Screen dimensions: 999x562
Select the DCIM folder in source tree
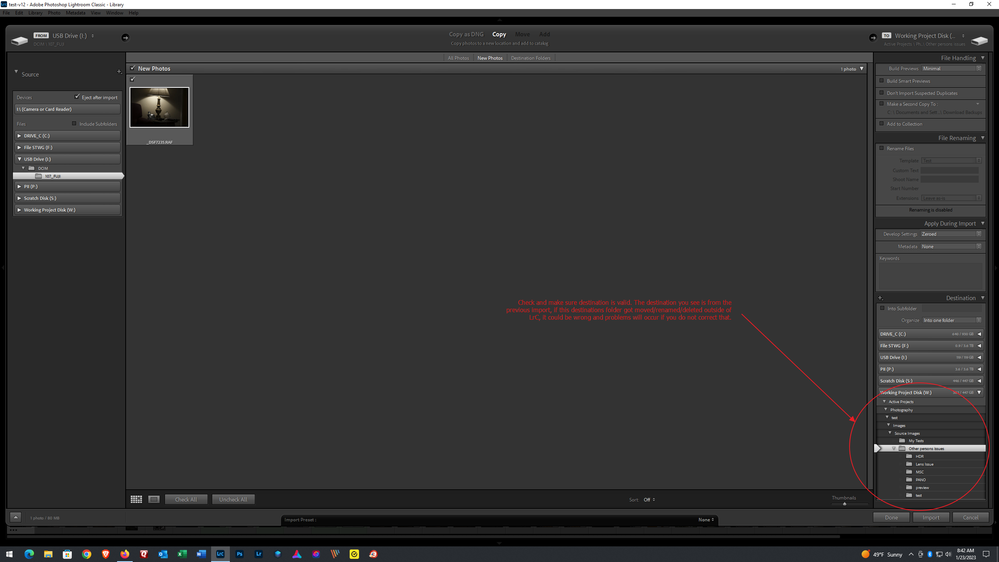[42, 168]
